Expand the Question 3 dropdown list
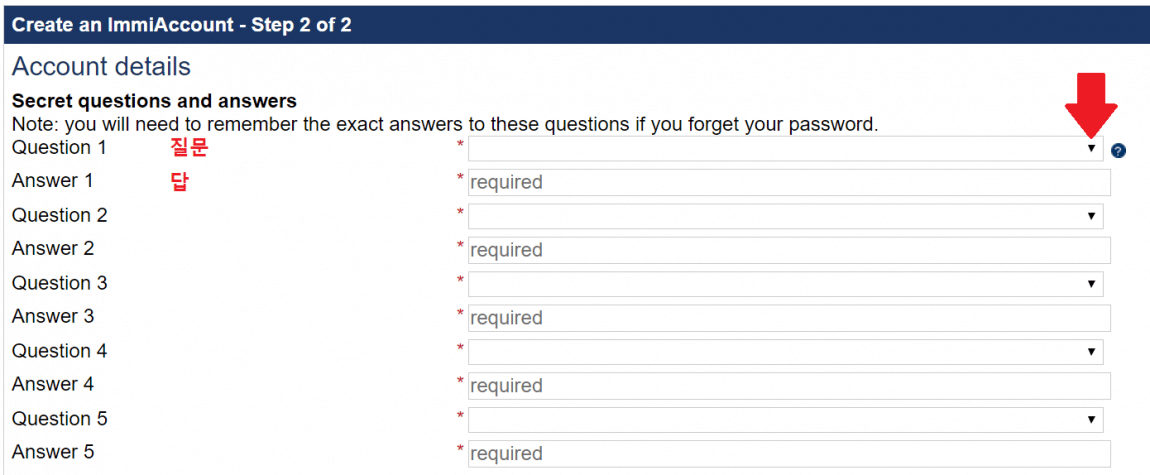Image resolution: width=1150 pixels, height=475 pixels. point(785,284)
